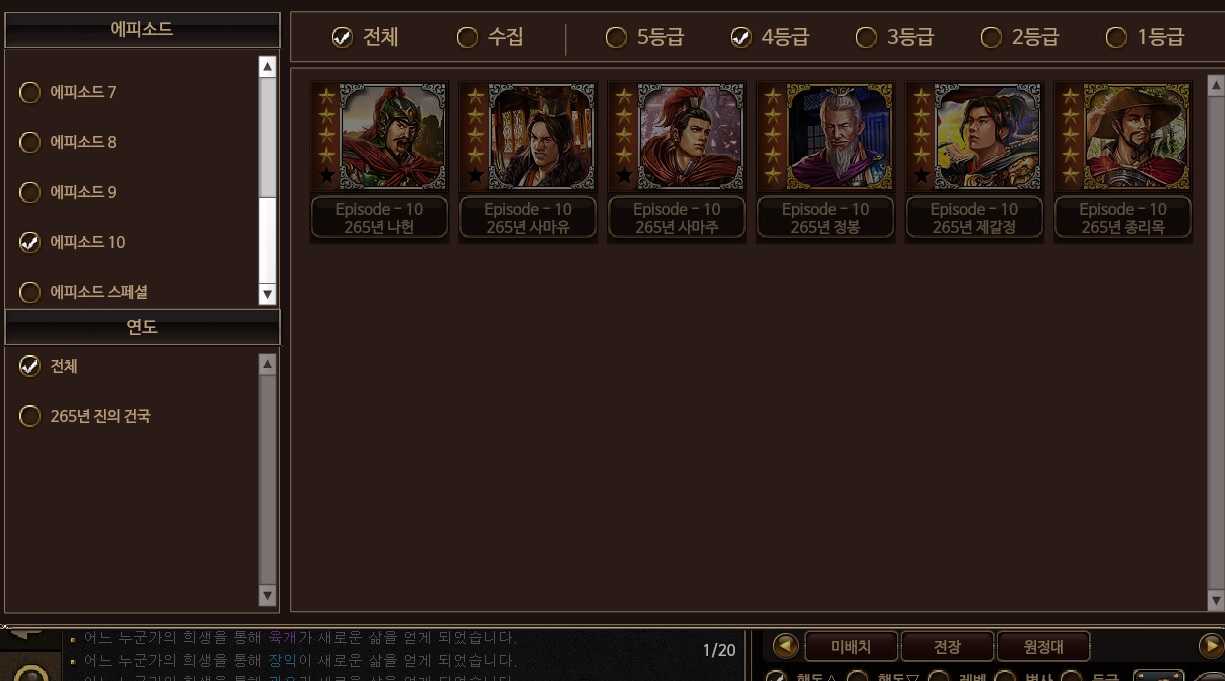Screen dimensions: 1225x681
Task: Pick the 265년 제갈정 hero card
Action: tap(975, 162)
